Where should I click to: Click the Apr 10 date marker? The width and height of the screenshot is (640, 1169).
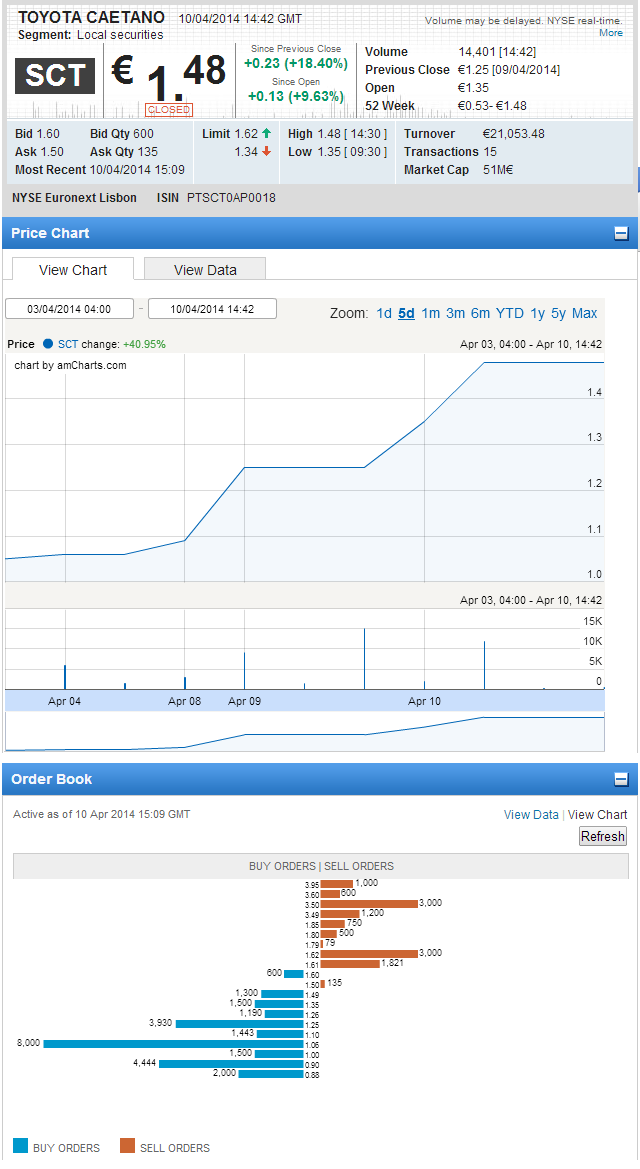point(424,701)
